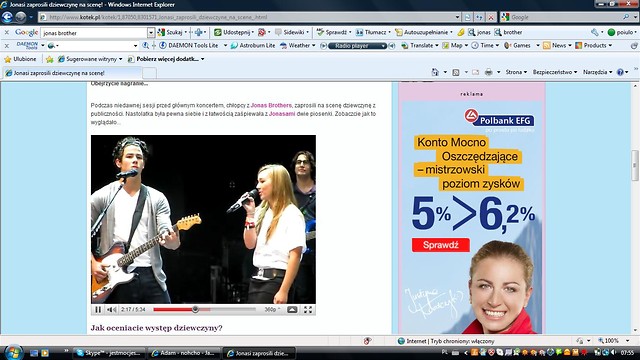Image resolution: width=640 pixels, height=360 pixels.
Task: Pause the video with the pause button
Action: click(x=98, y=310)
